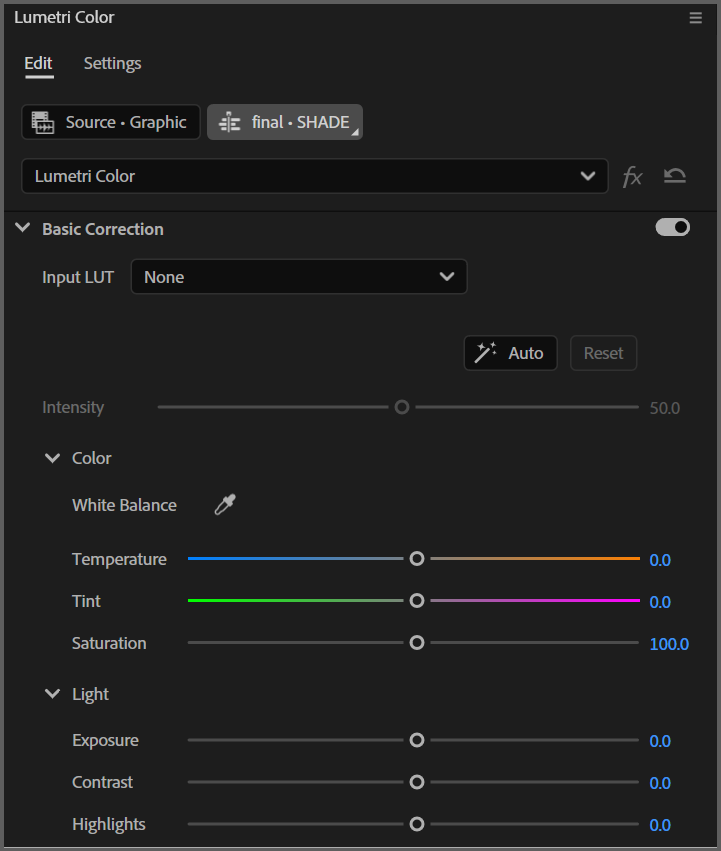Click the Auto button

pos(510,353)
